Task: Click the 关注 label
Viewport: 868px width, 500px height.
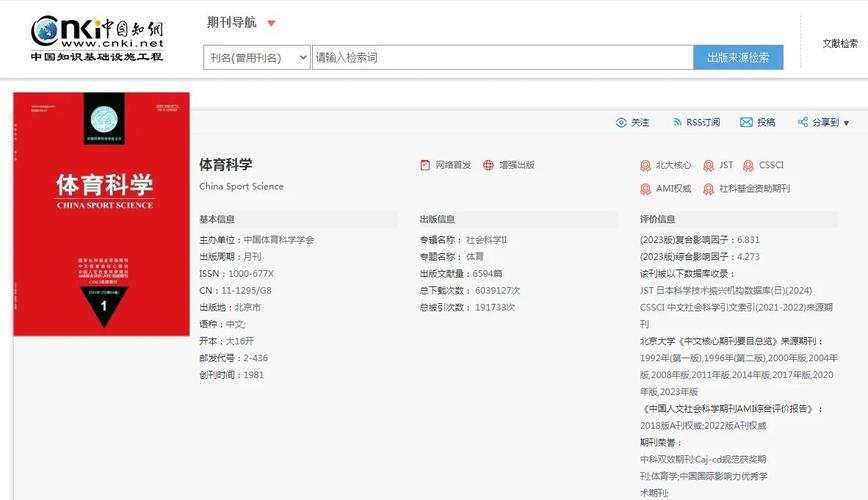Action: click(640, 122)
